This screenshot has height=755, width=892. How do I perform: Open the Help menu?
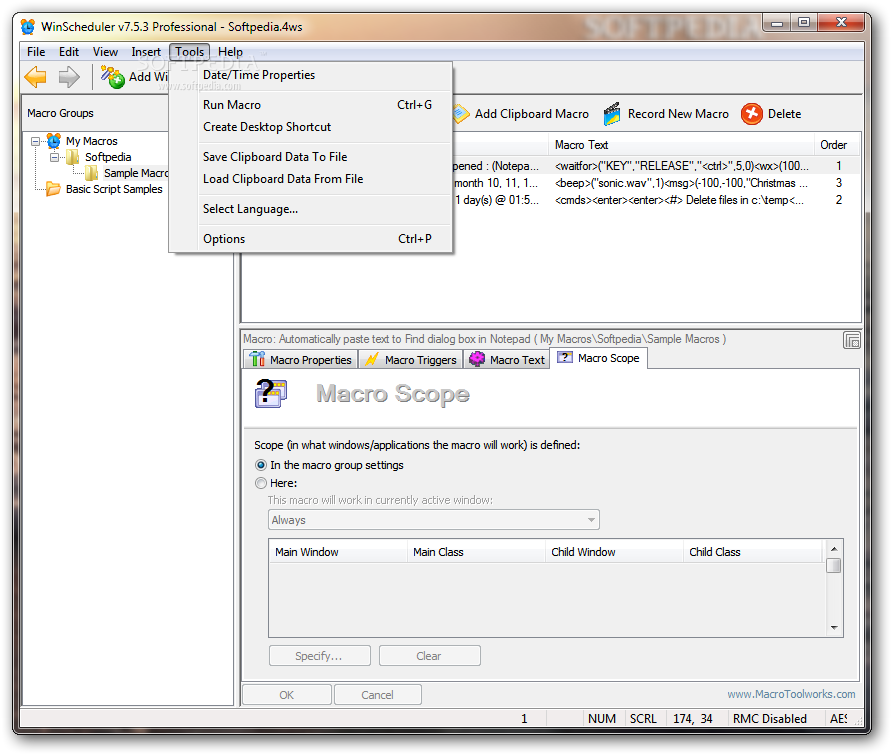click(230, 52)
